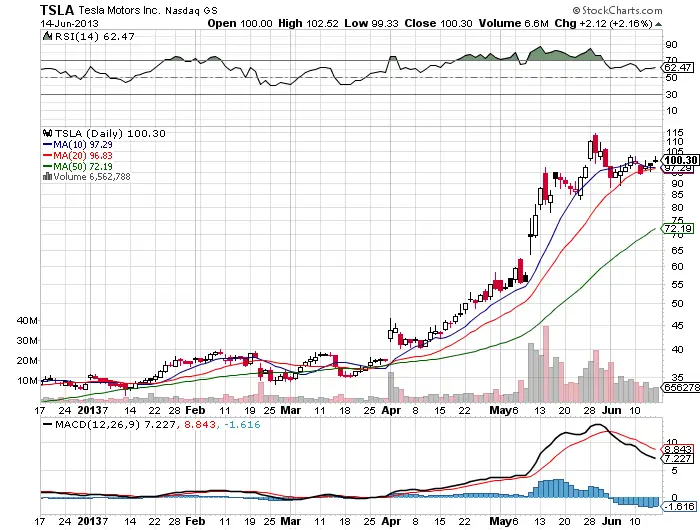Click the -1.616 tag on MACD axis
The width and height of the screenshot is (700, 530).
(679, 506)
